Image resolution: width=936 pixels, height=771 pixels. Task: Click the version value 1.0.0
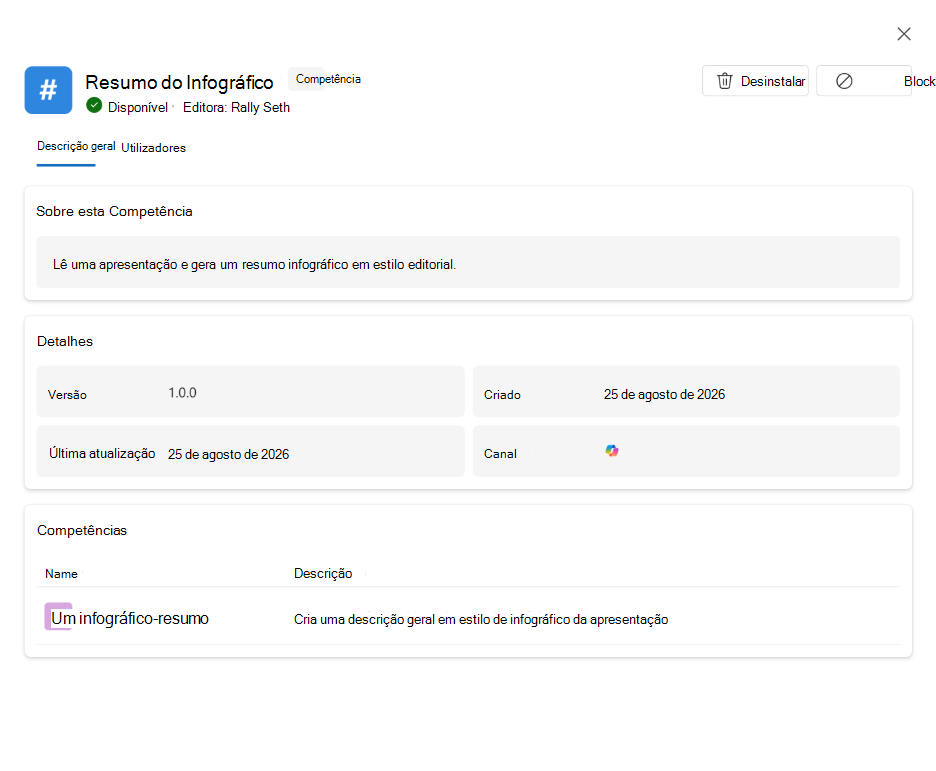click(x=182, y=393)
